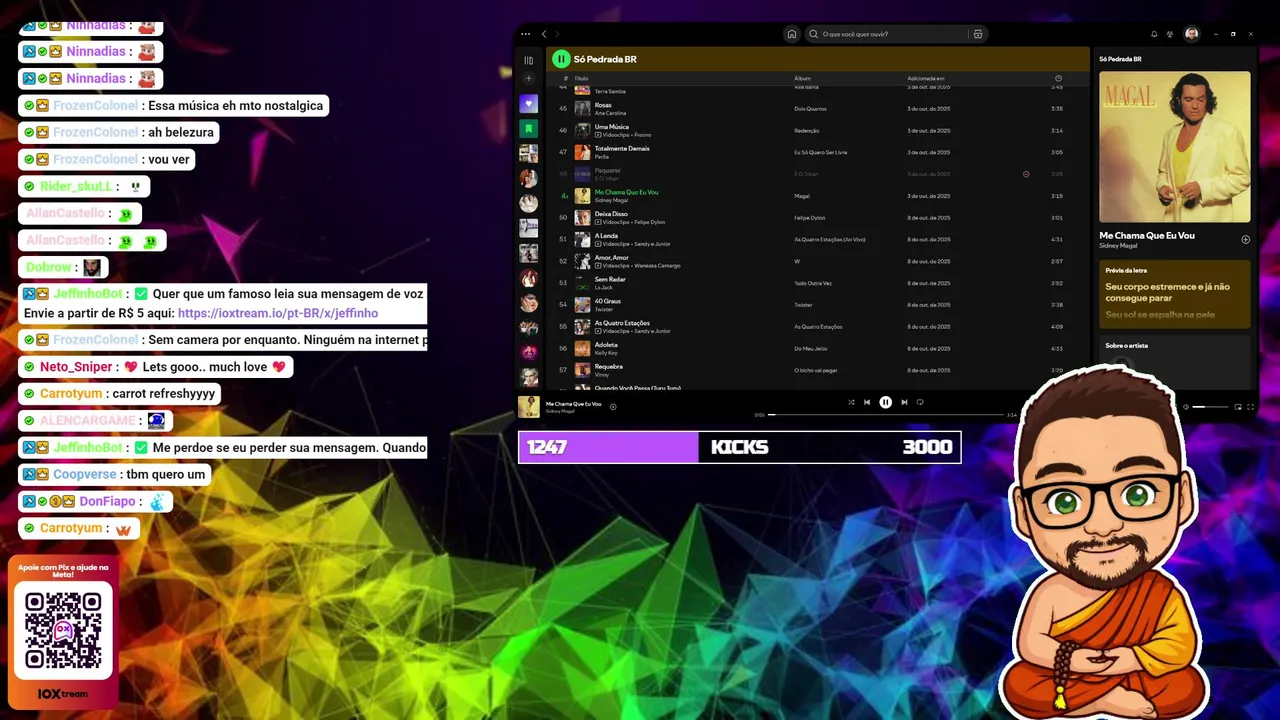Screen dimensions: 1280x720
Task: Click the 'Só Pedrada BR' right panel heading
Action: click(x=1118, y=59)
